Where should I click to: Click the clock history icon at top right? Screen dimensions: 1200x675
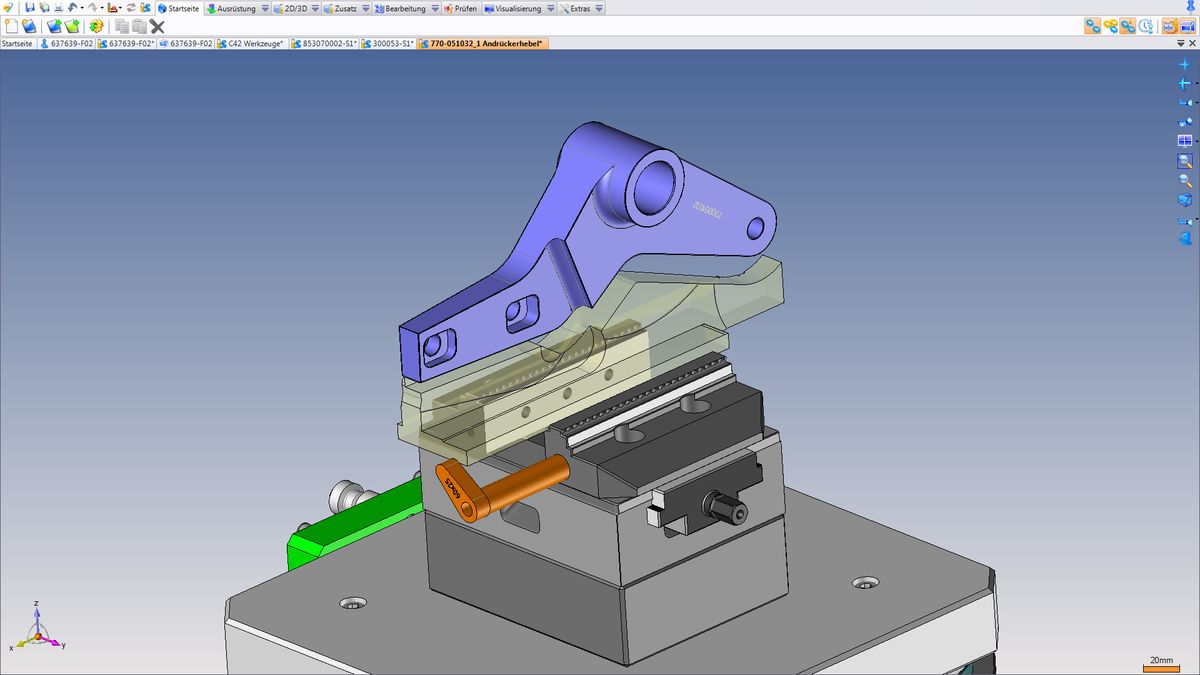click(x=1145, y=26)
